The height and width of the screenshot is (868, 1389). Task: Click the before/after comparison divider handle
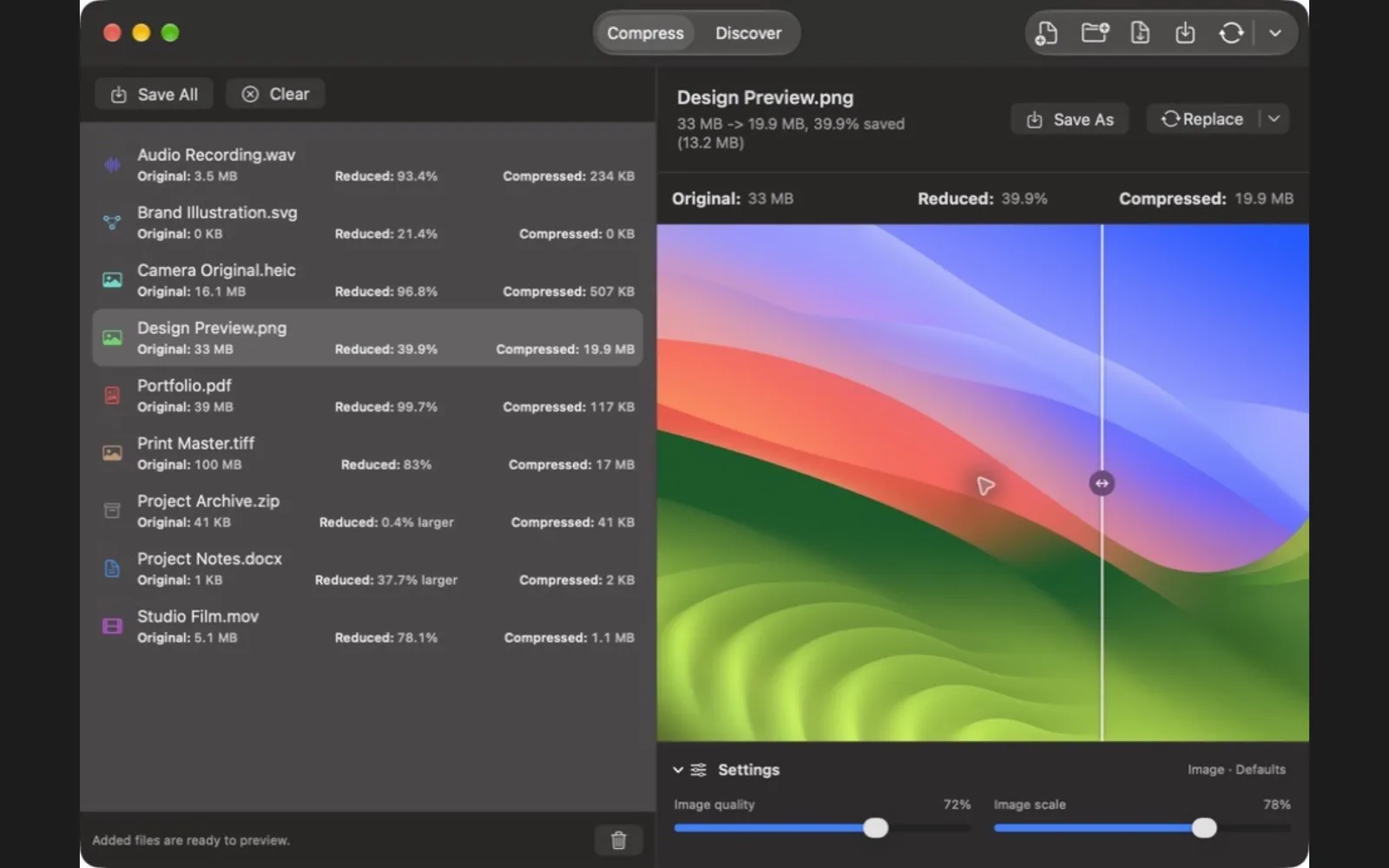[x=1102, y=483]
